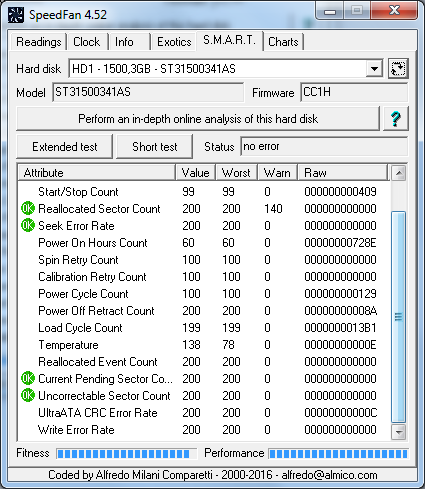Select the UltraATA CRC Error Rate row
Image resolution: width=425 pixels, height=489 pixels.
[x=204, y=413]
